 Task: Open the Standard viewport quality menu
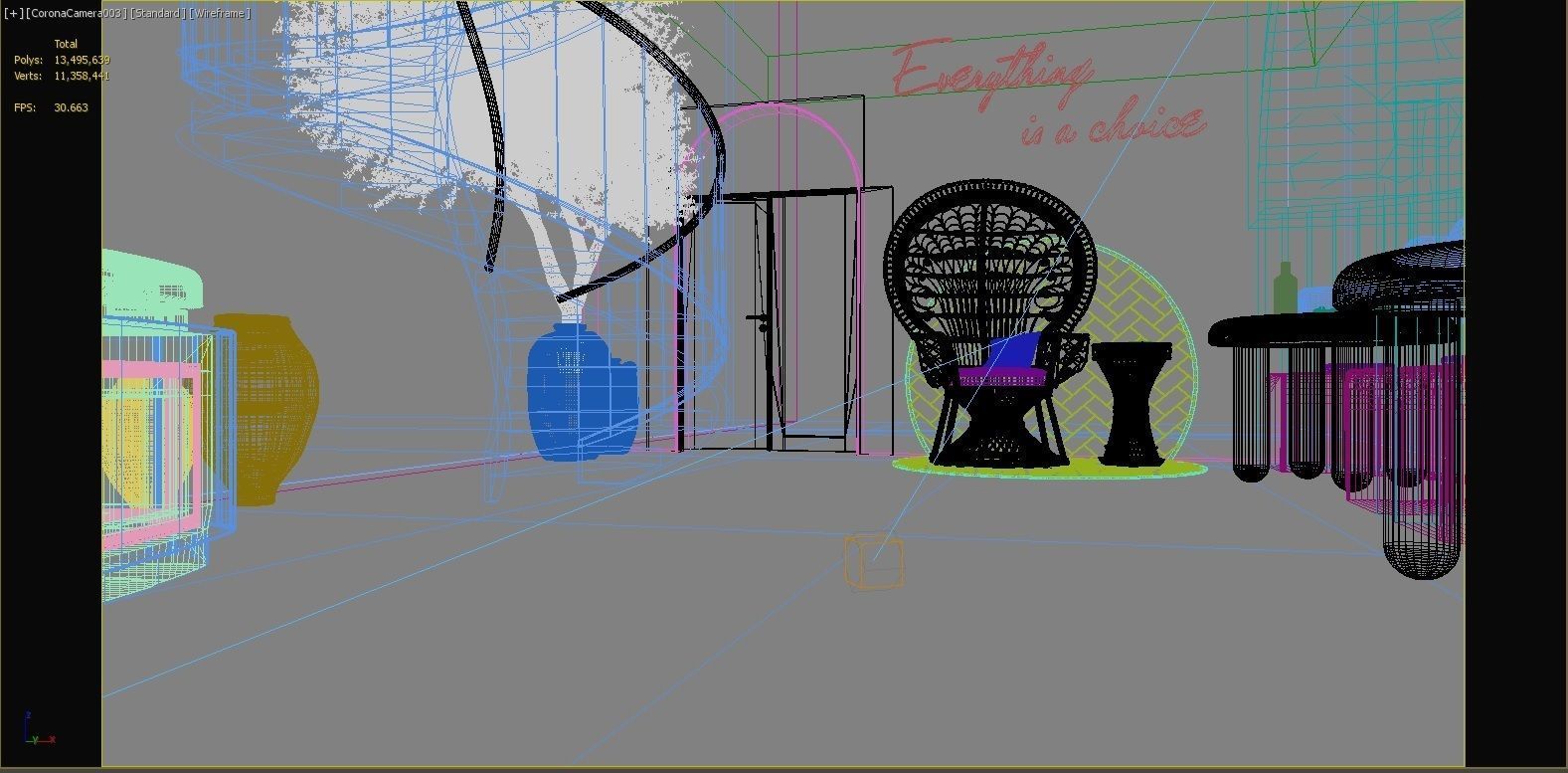coord(159,13)
